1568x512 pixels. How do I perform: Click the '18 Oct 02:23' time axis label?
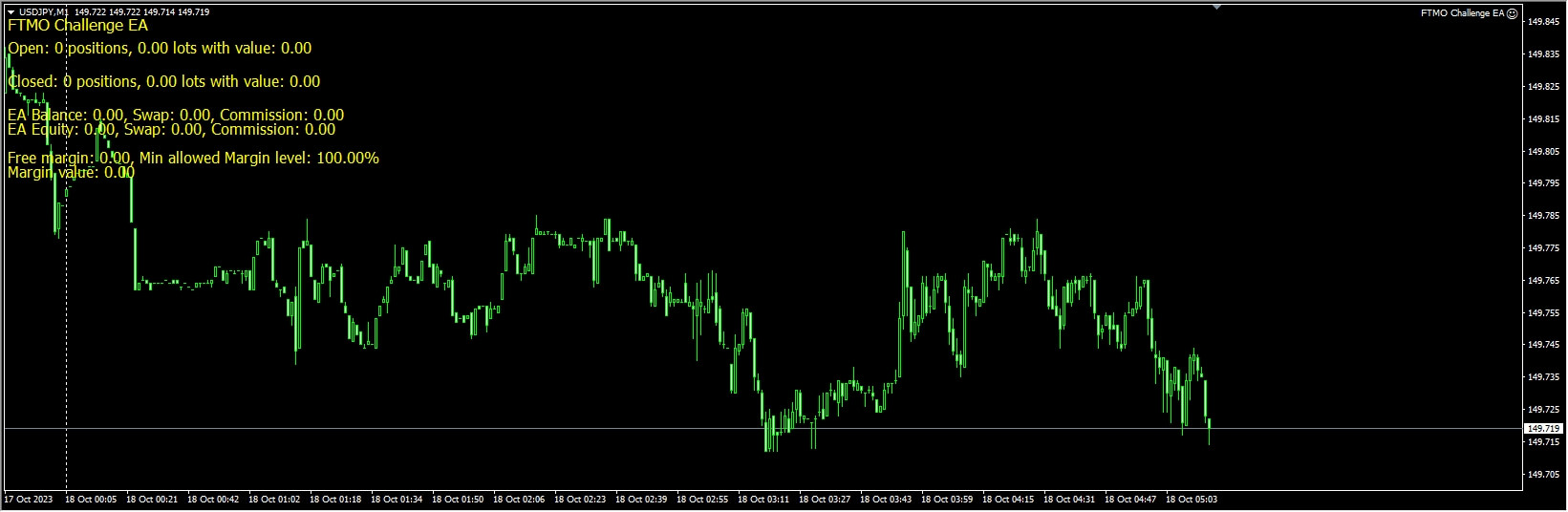click(580, 500)
